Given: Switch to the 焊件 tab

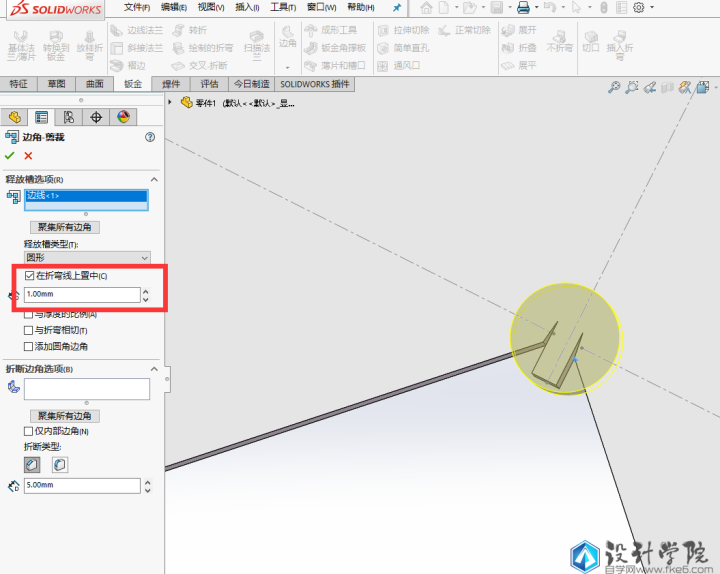Looking at the screenshot, I should coord(171,84).
